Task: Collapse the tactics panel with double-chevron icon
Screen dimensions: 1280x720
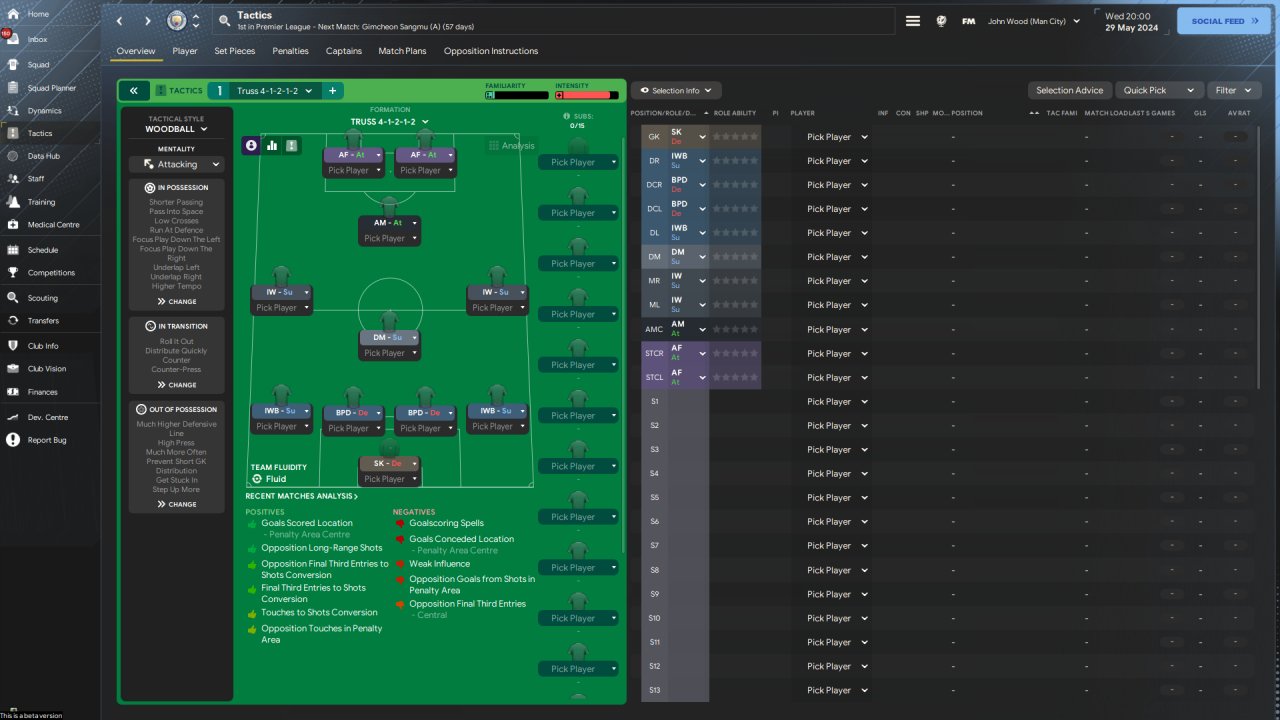Action: point(133,91)
